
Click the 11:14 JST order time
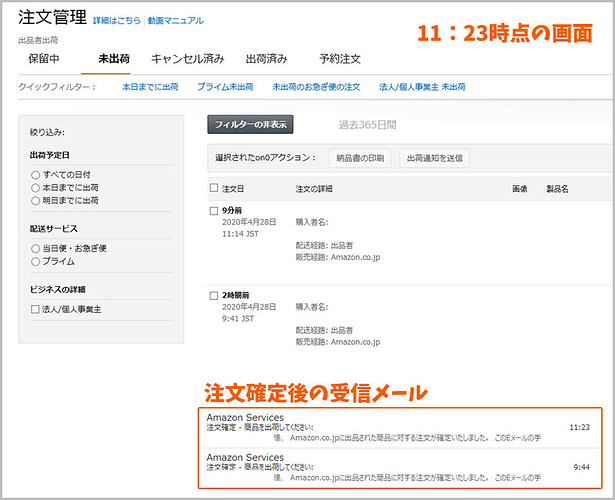click(240, 234)
